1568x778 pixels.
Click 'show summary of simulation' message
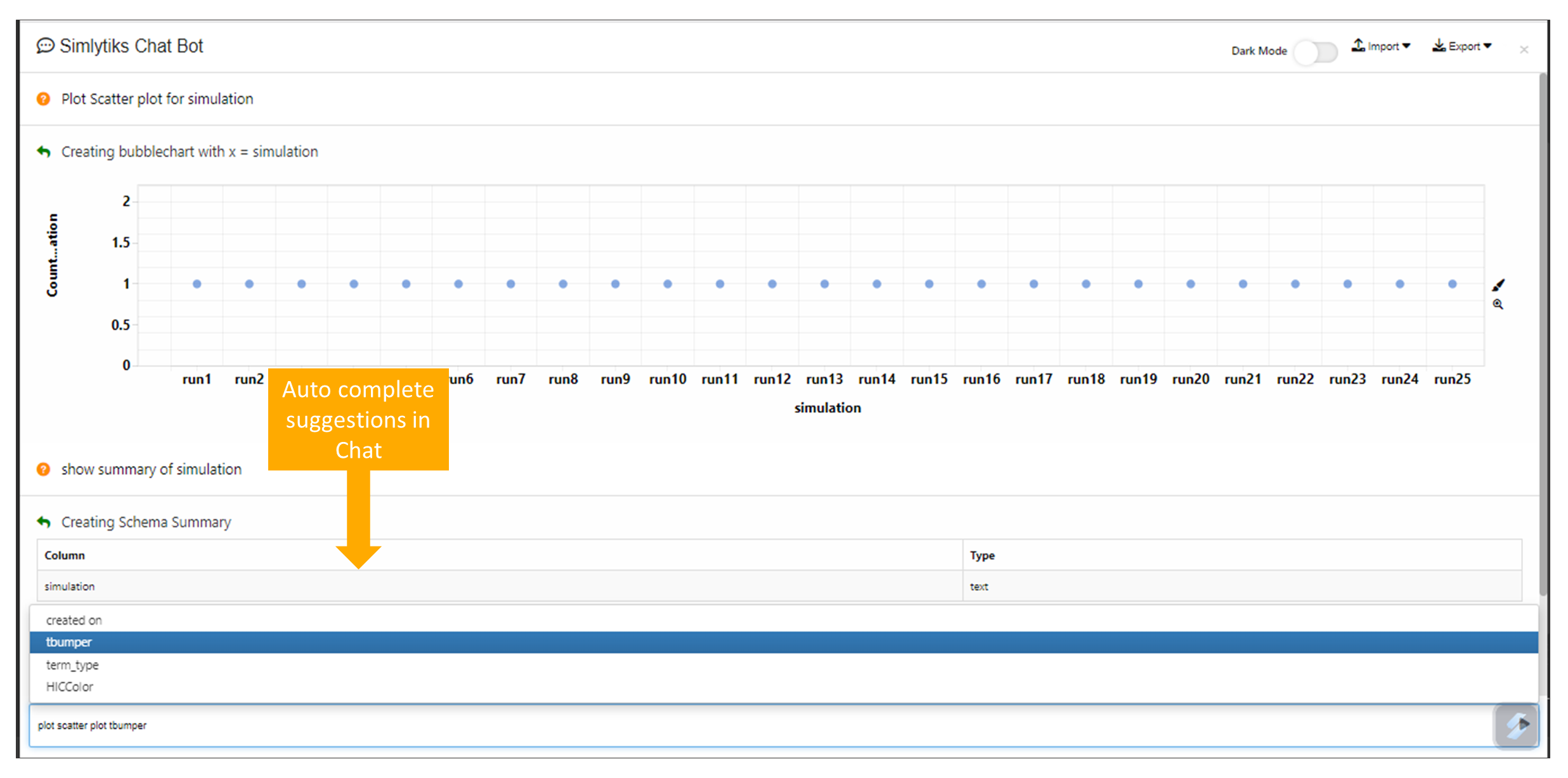pyautogui.click(x=152, y=469)
